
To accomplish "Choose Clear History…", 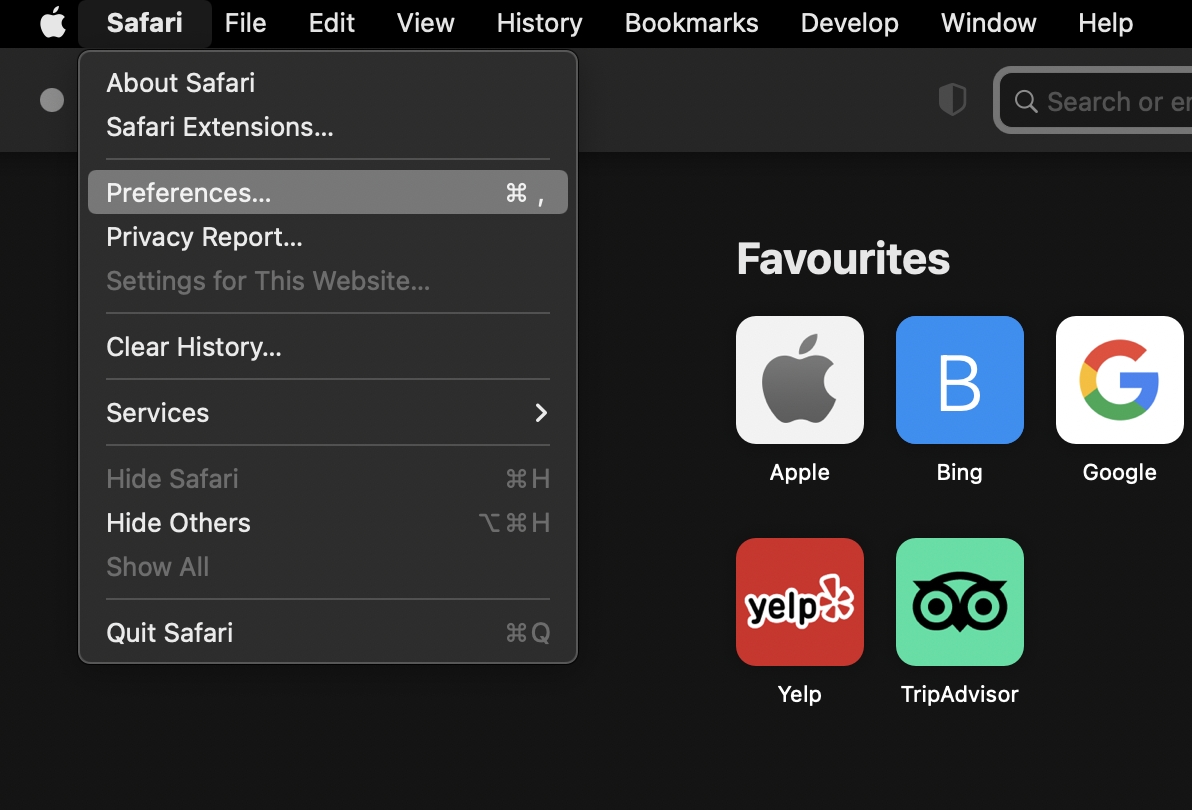I will point(328,346).
